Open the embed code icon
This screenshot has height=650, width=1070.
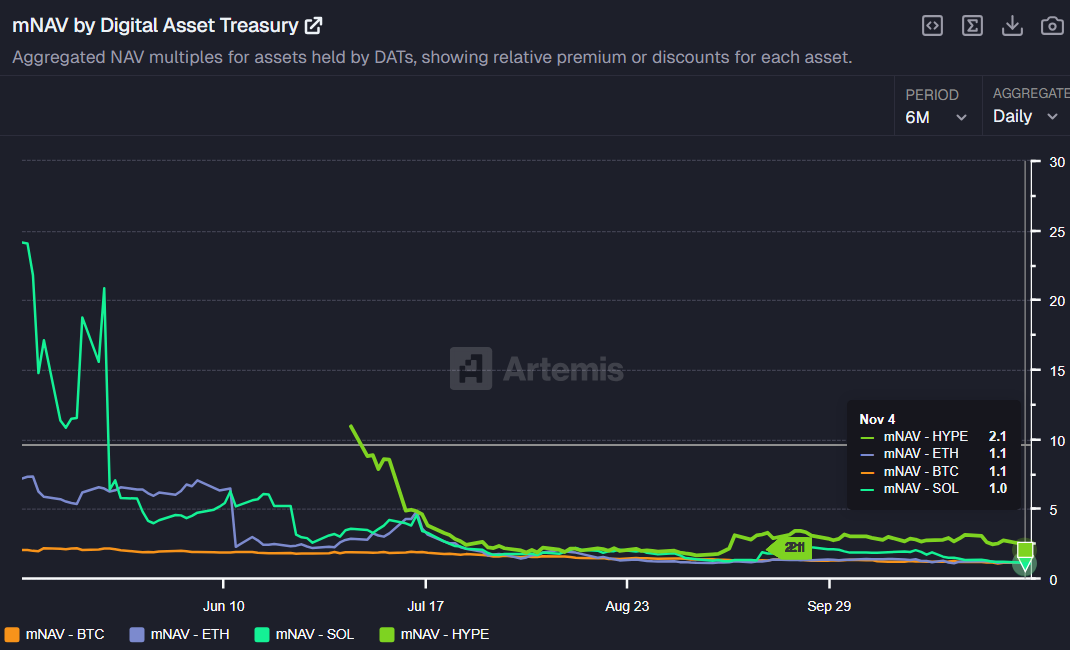pos(932,25)
